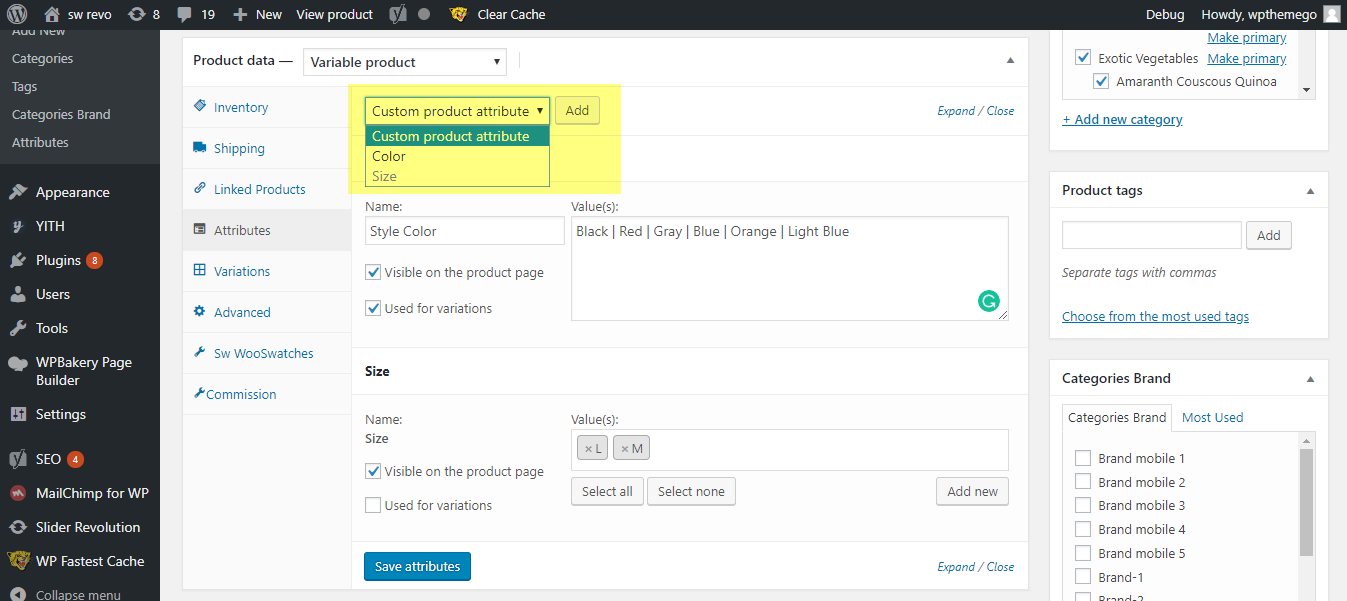The height and width of the screenshot is (601, 1347).
Task: Click the Yoast SEO toolbar icon
Action: (x=398, y=14)
